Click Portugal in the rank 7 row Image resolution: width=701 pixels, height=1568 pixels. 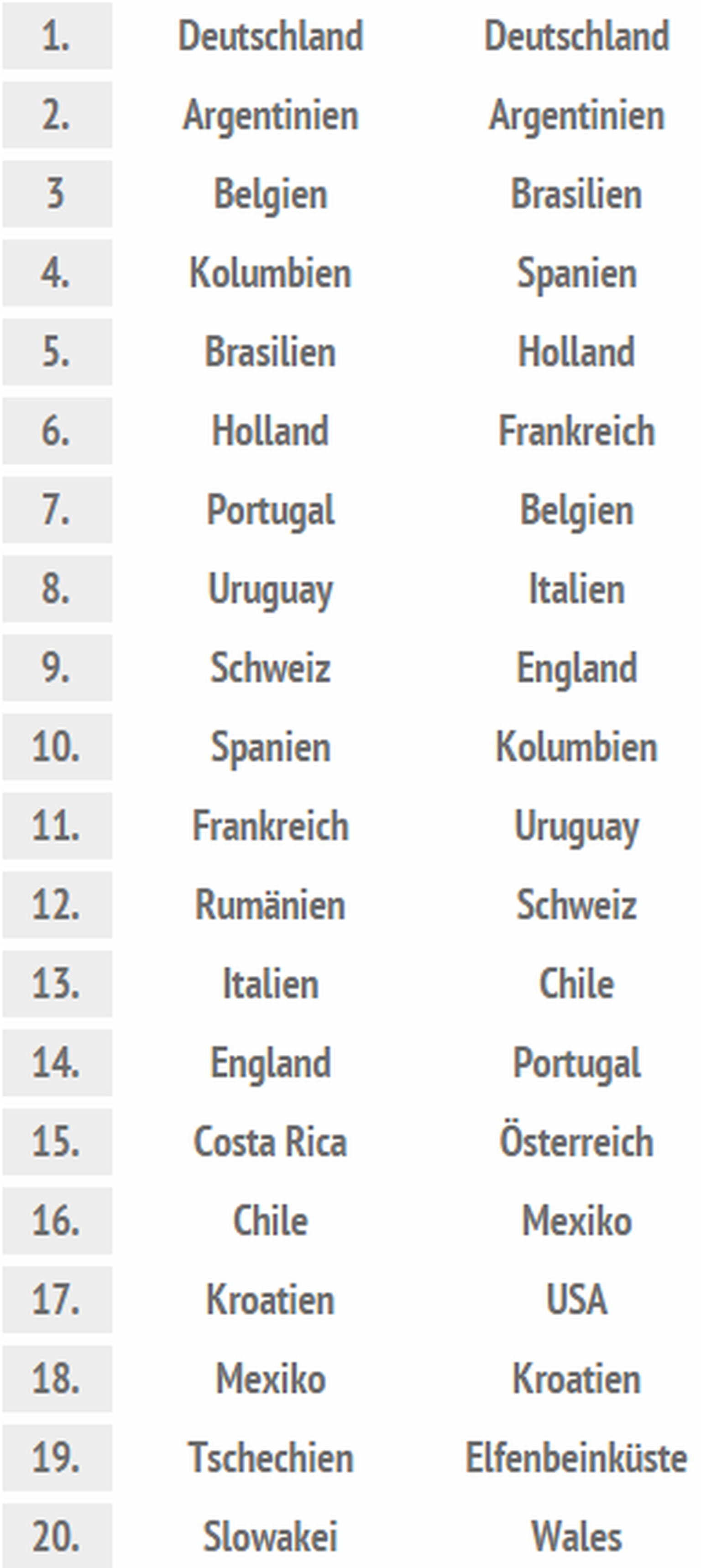270,510
